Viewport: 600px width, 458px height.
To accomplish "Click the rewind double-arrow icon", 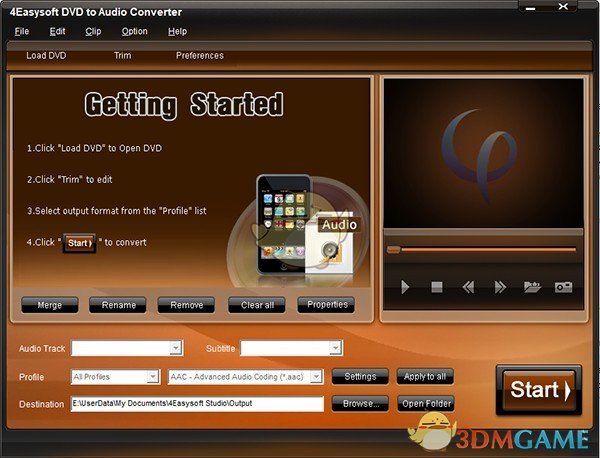I will pos(468,287).
